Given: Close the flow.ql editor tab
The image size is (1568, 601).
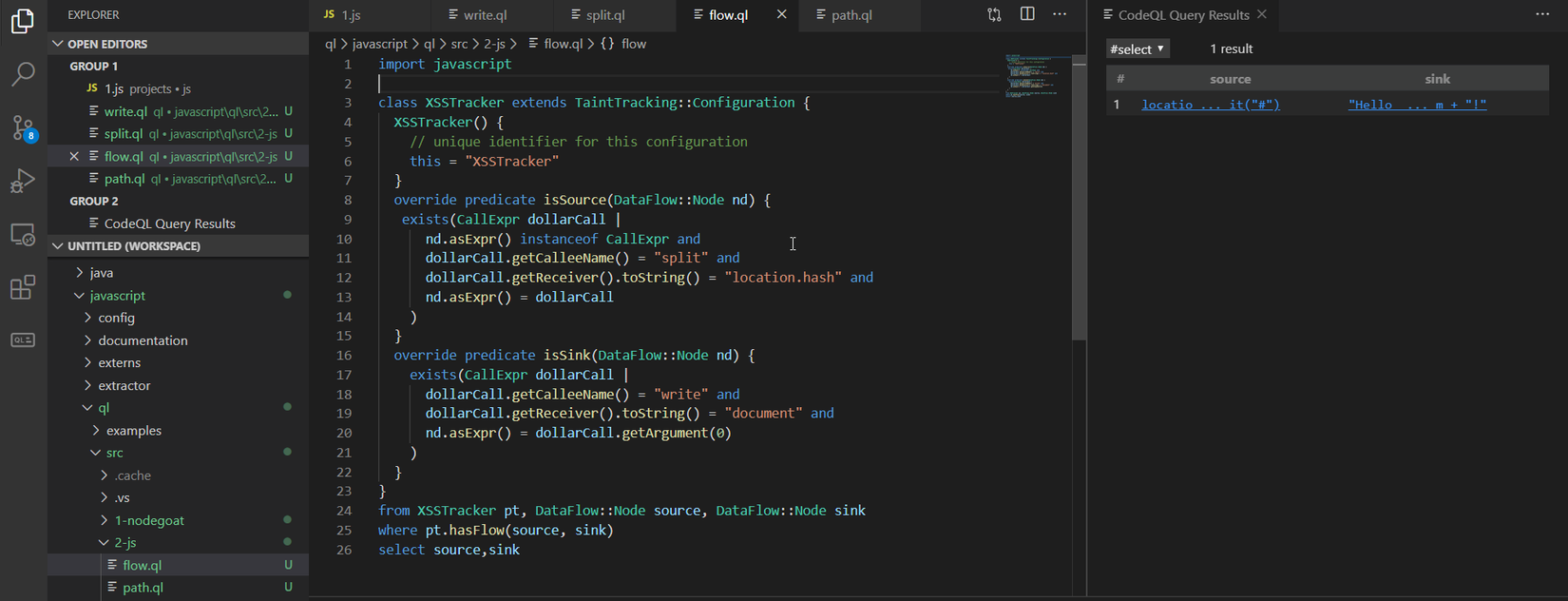Looking at the screenshot, I should click(782, 14).
